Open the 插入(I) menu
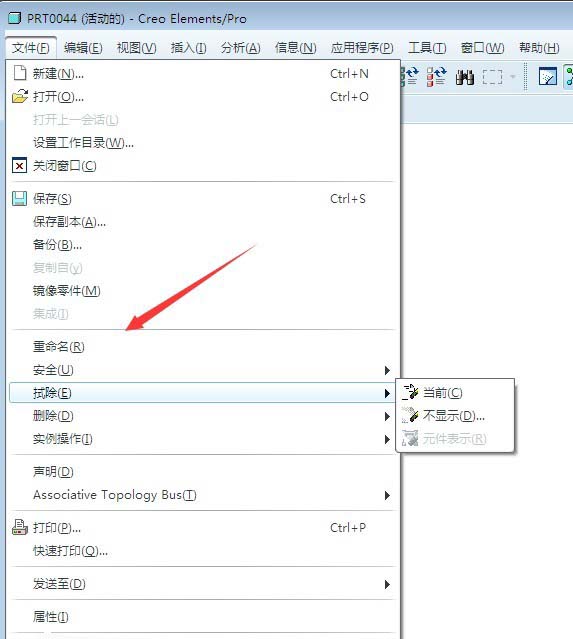Image resolution: width=573 pixels, height=639 pixels. 189,48
